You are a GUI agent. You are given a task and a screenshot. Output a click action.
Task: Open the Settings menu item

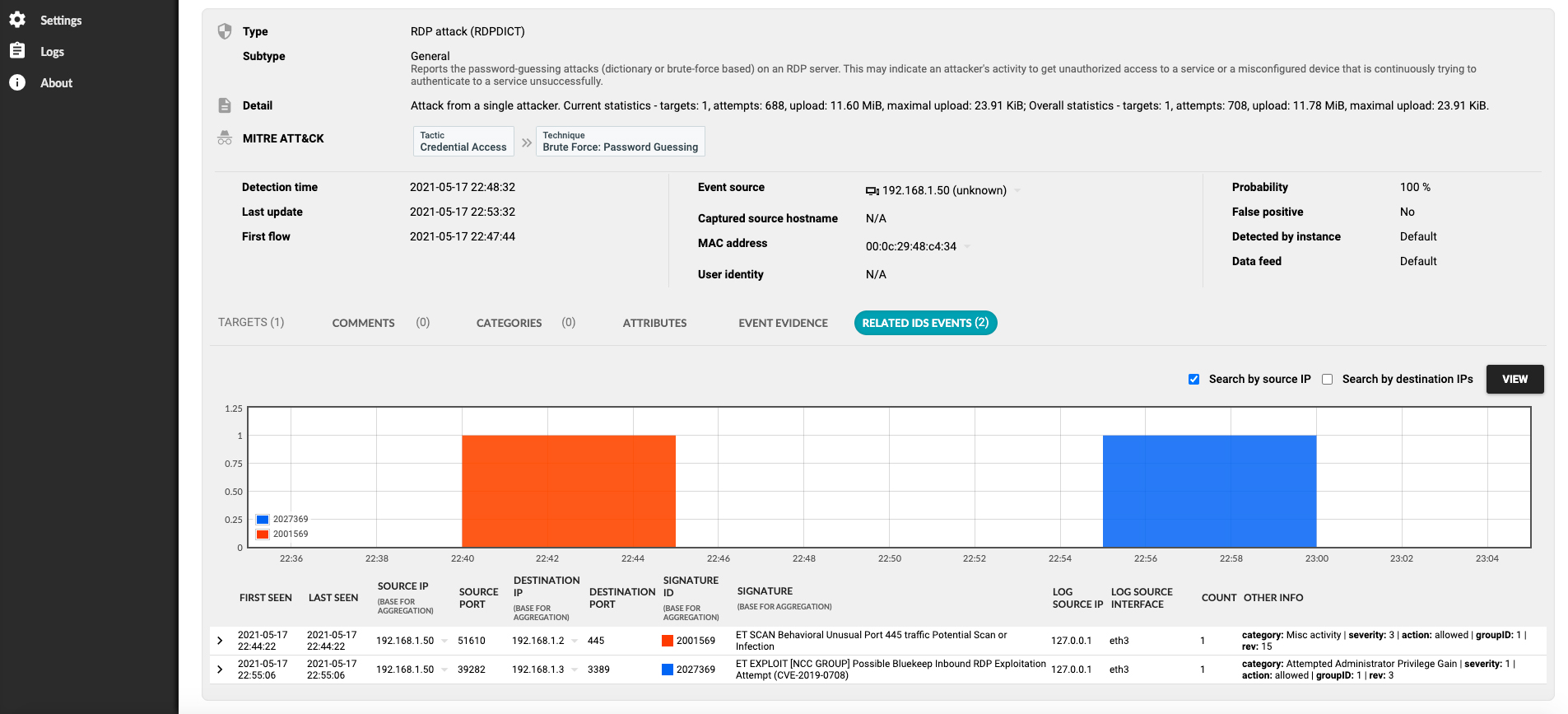point(61,21)
